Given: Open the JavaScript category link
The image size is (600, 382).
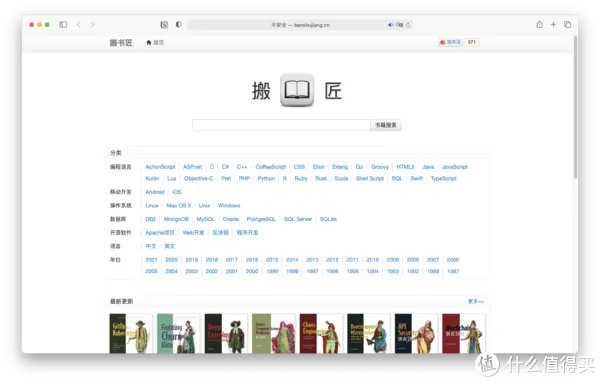Looking at the screenshot, I should (x=455, y=167).
